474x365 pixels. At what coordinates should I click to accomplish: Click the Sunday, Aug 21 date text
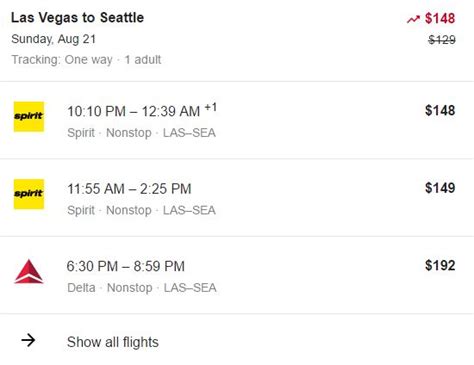(53, 39)
